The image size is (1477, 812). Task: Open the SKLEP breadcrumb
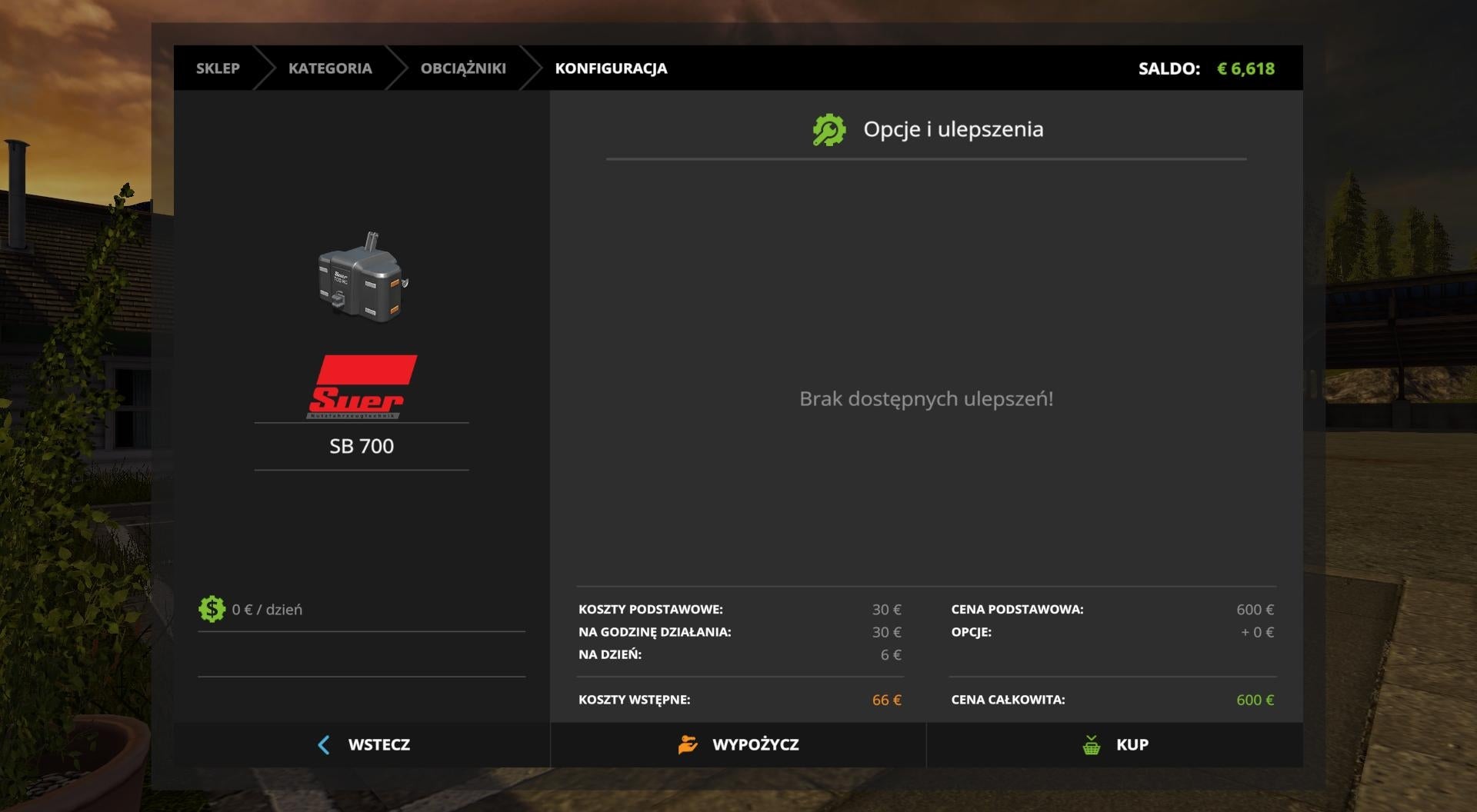coord(218,68)
